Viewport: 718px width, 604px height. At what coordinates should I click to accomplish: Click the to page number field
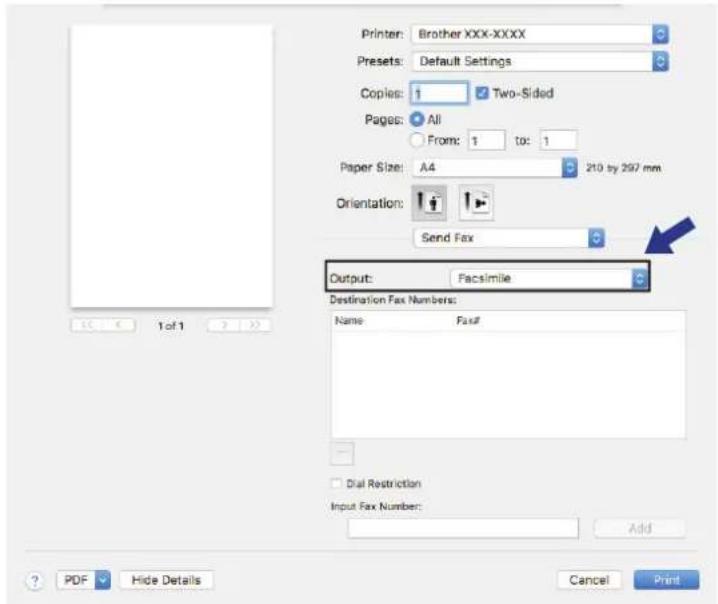(558, 140)
